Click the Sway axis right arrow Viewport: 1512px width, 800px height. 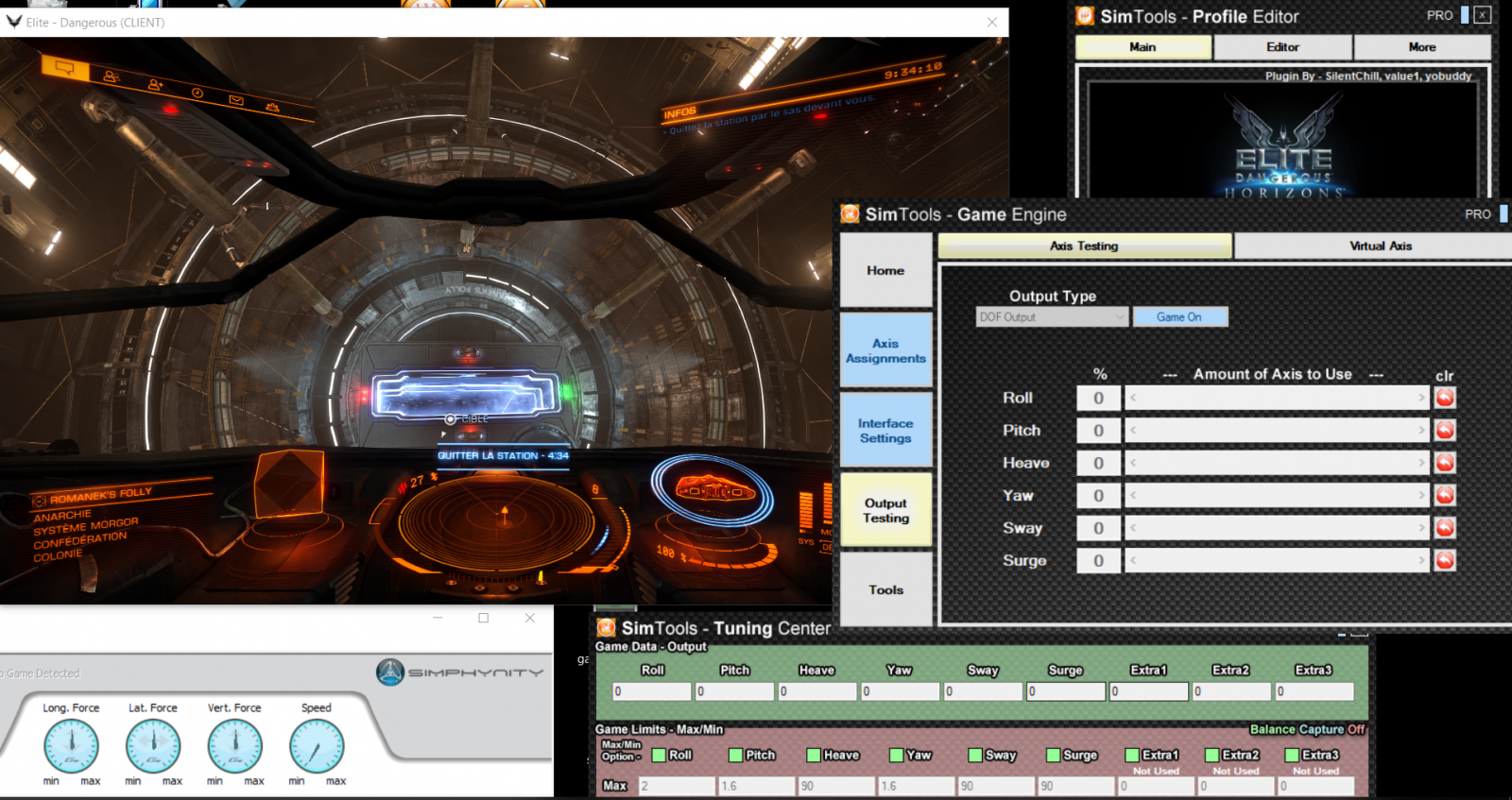point(1421,528)
